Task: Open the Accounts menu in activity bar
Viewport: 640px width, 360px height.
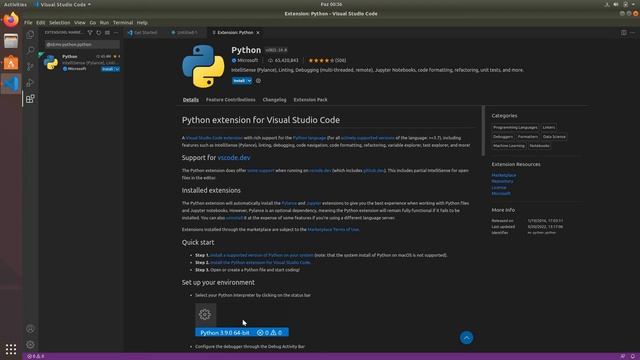Action: 30,329
